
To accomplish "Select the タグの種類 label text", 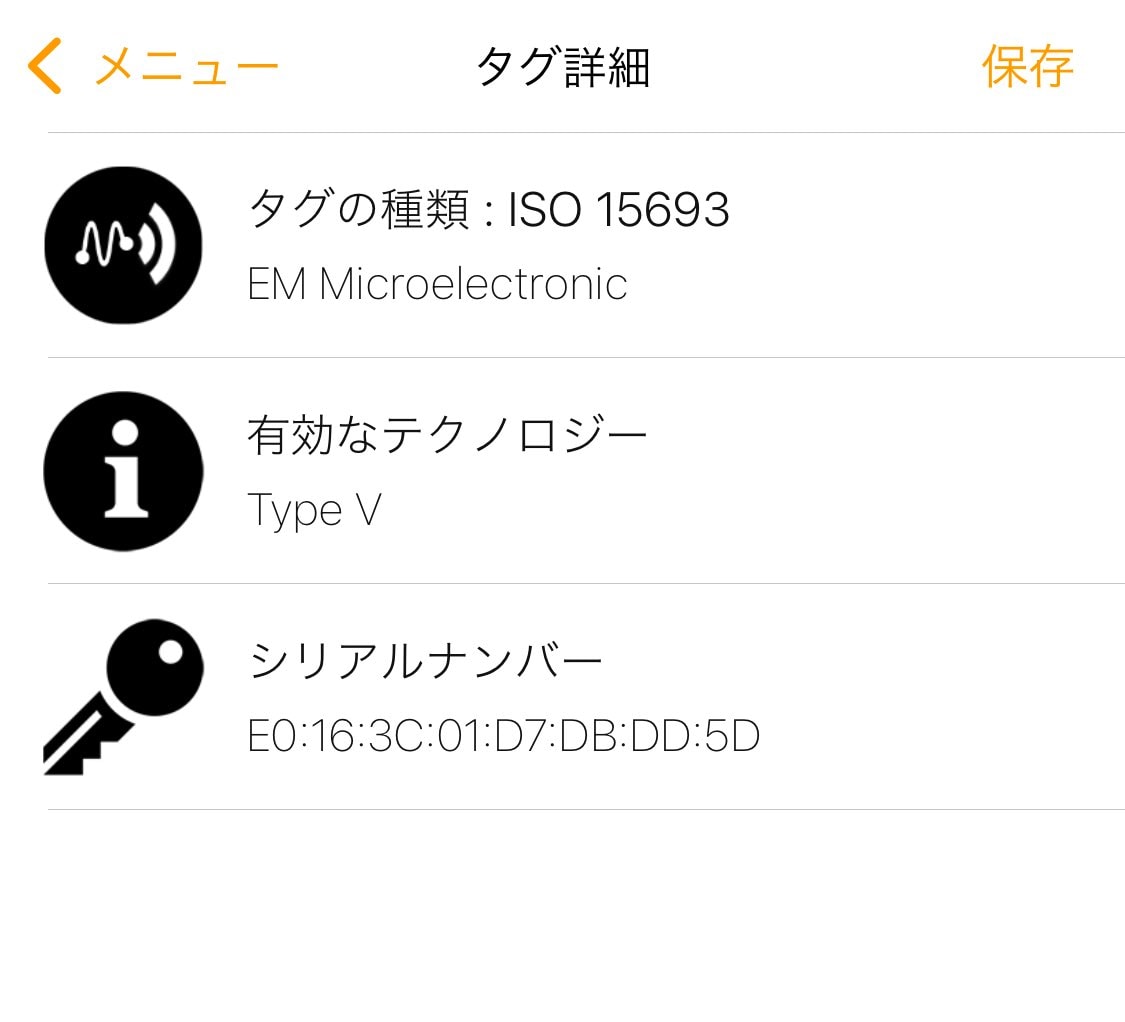I will click(x=359, y=209).
